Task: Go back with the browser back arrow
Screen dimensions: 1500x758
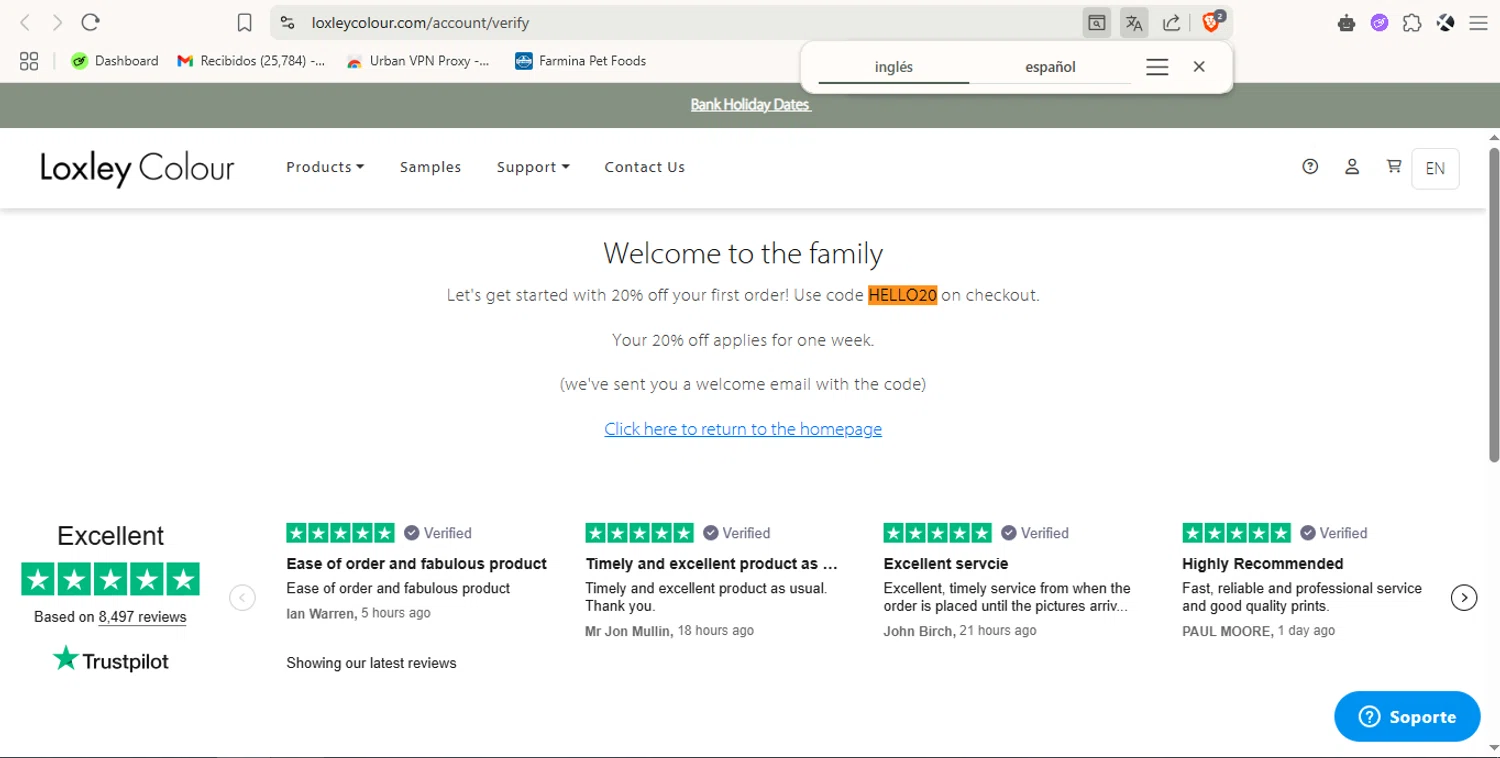Action: click(26, 22)
